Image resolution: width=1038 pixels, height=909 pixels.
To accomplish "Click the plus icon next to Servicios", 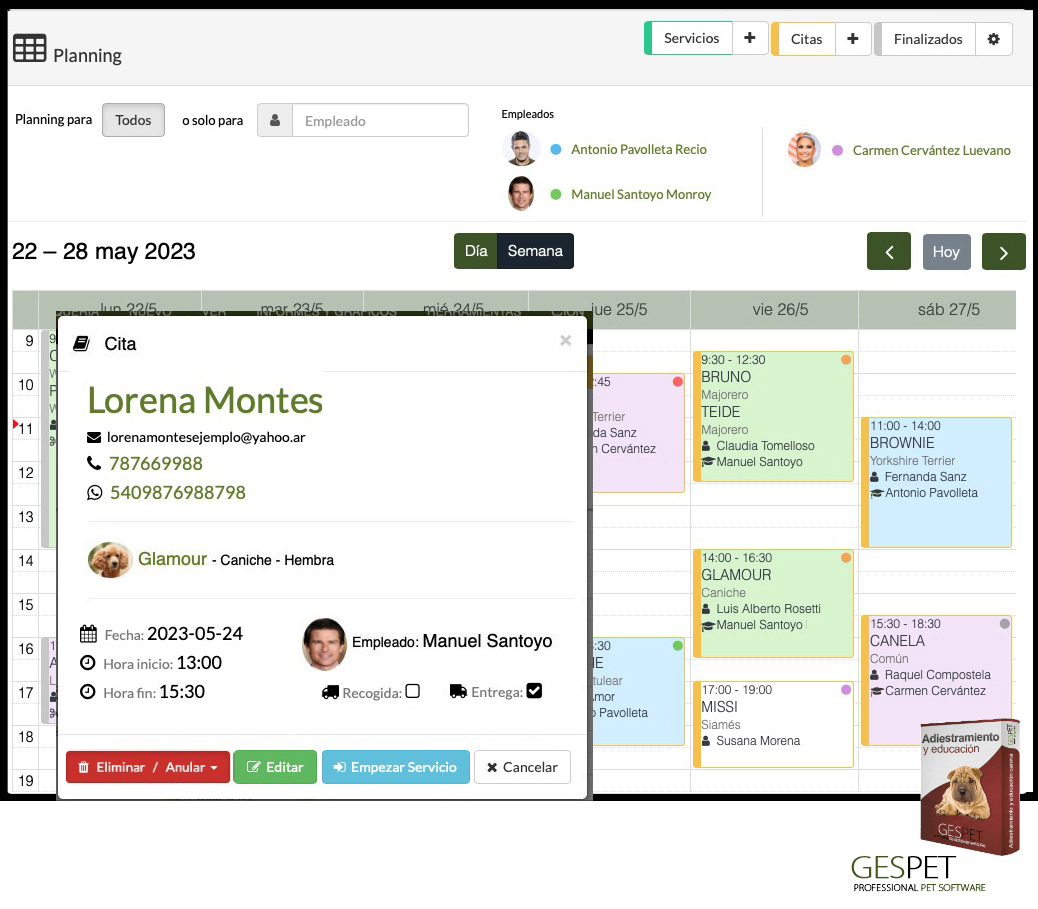I will 750,39.
